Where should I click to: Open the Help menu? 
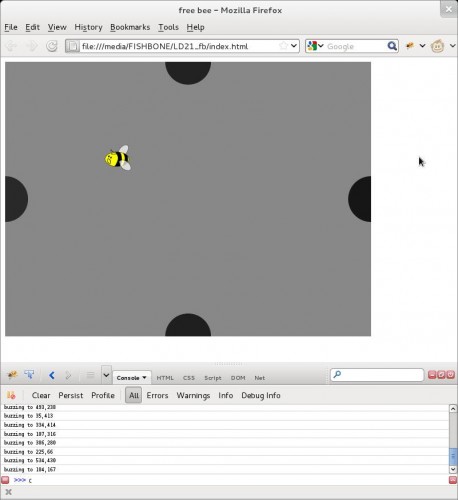[x=195, y=27]
